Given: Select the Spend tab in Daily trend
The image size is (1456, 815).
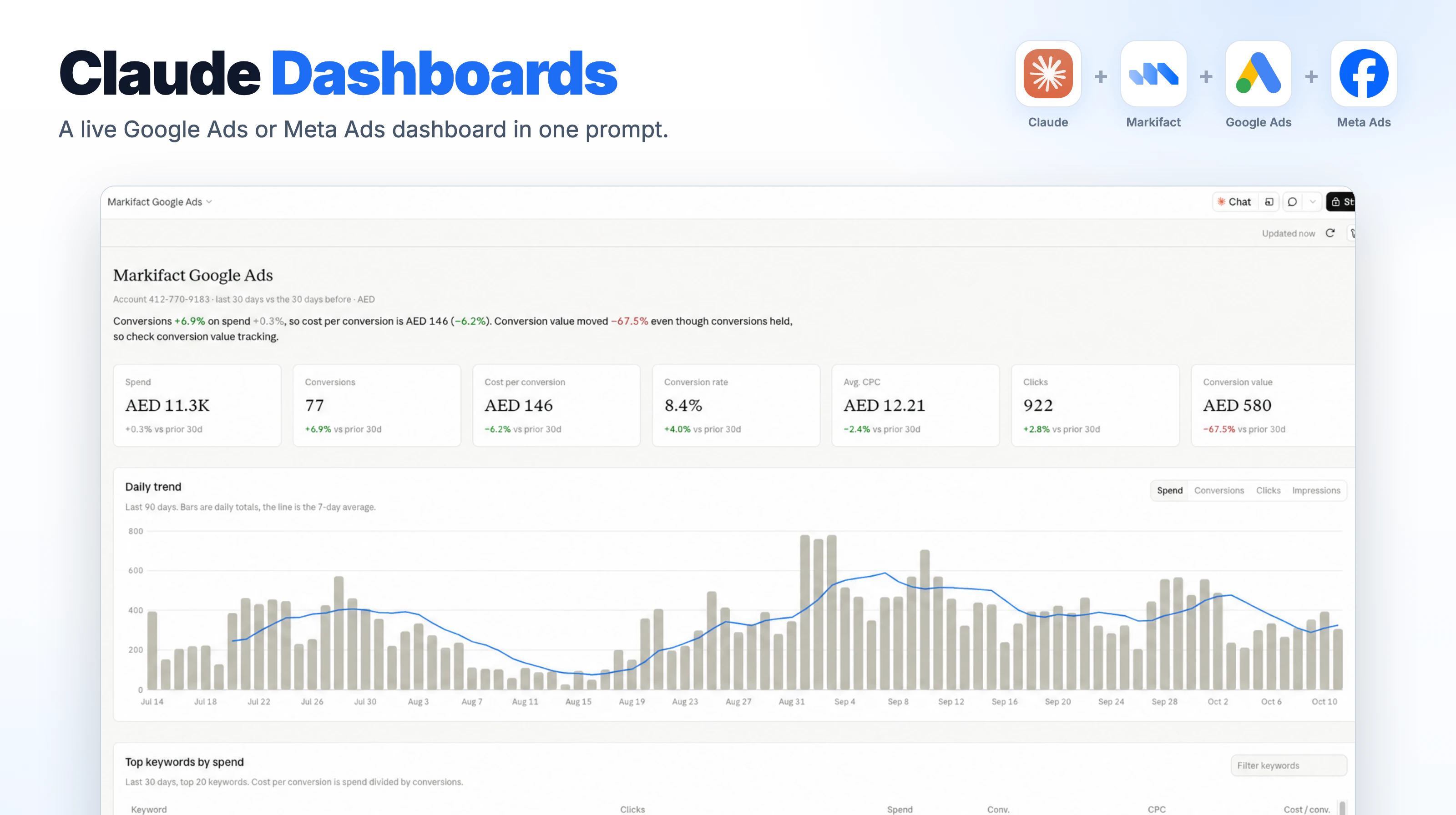Looking at the screenshot, I should [1169, 490].
